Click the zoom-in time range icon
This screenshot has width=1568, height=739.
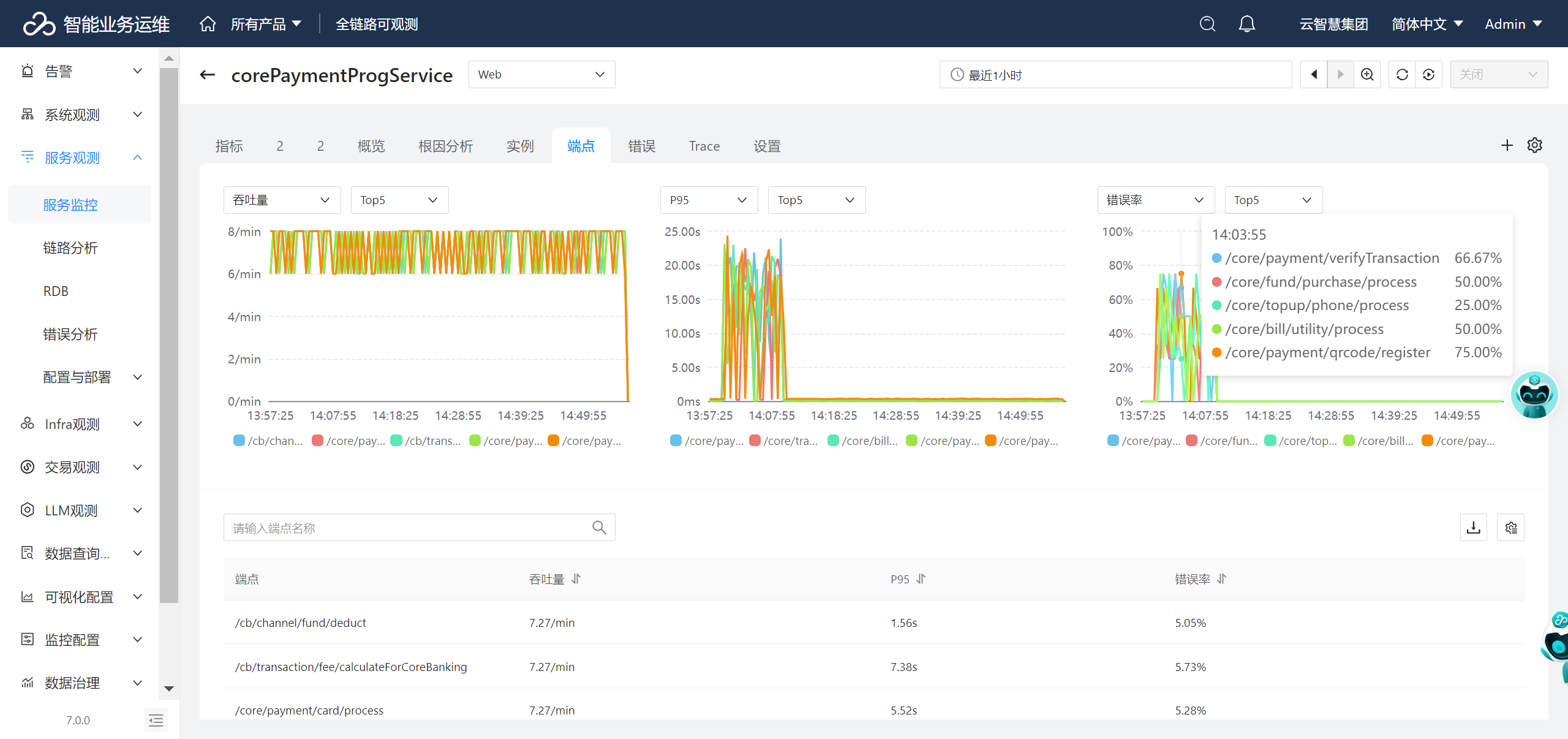(x=1367, y=75)
